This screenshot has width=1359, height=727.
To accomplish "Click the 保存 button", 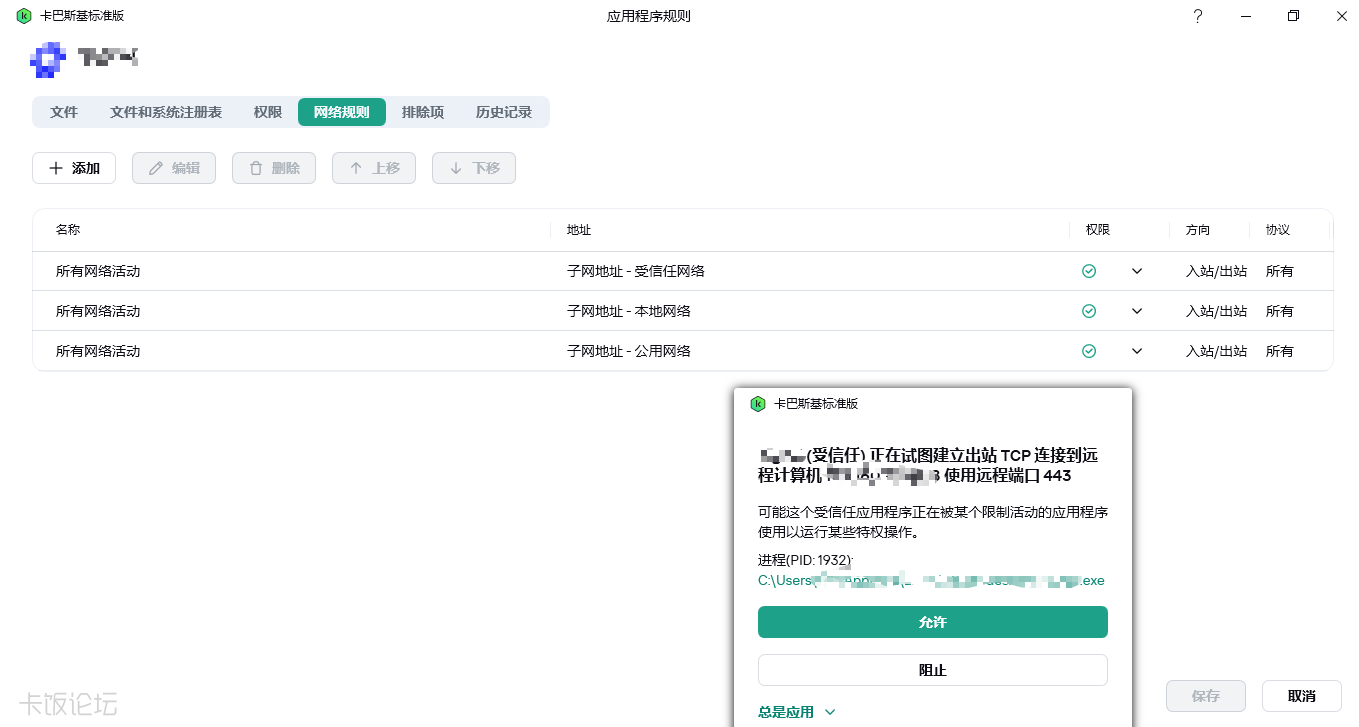I will [1206, 696].
